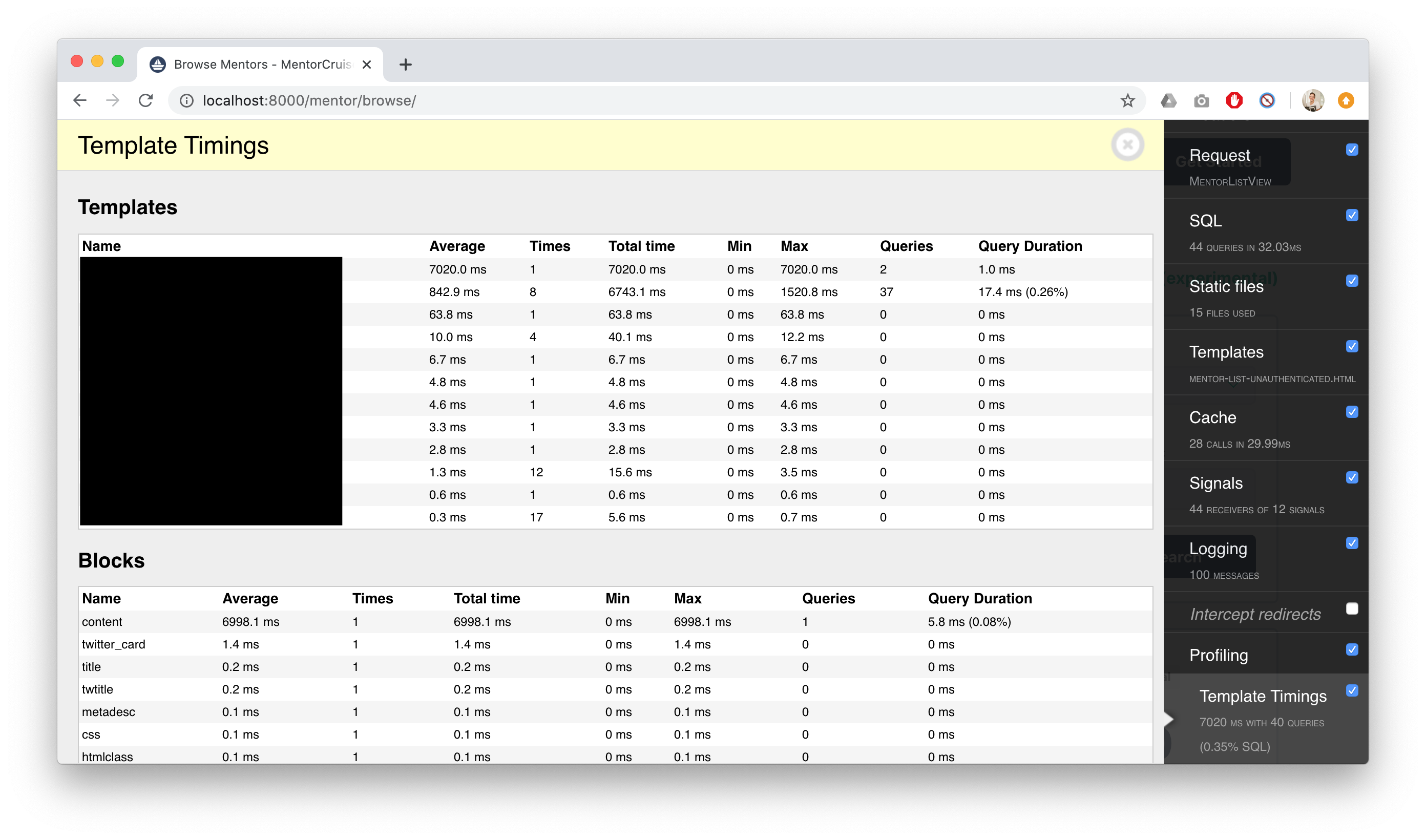Open a new browser tab
Image resolution: width=1426 pixels, height=840 pixels.
pyautogui.click(x=405, y=64)
